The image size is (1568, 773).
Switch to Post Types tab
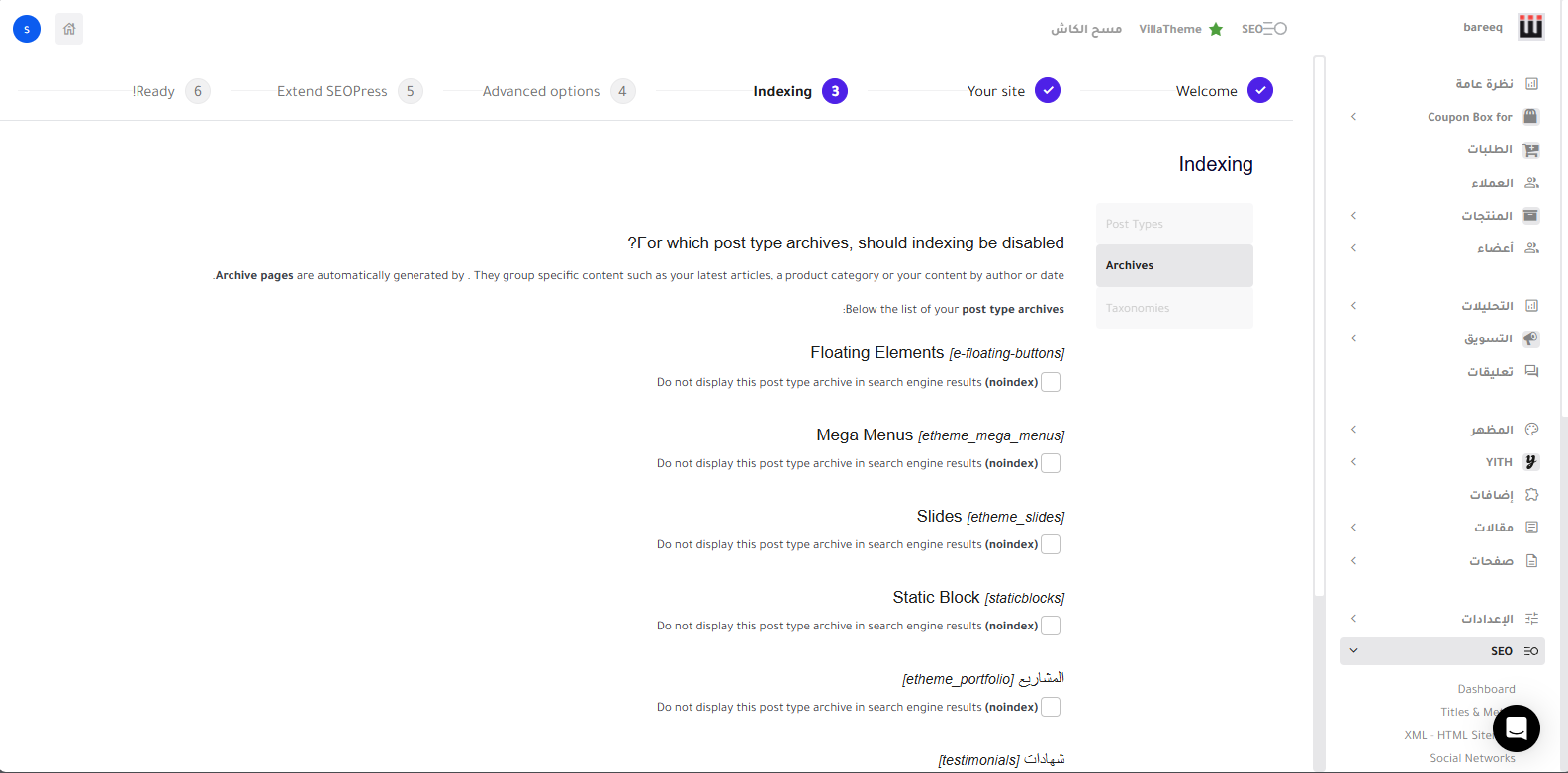(1174, 224)
